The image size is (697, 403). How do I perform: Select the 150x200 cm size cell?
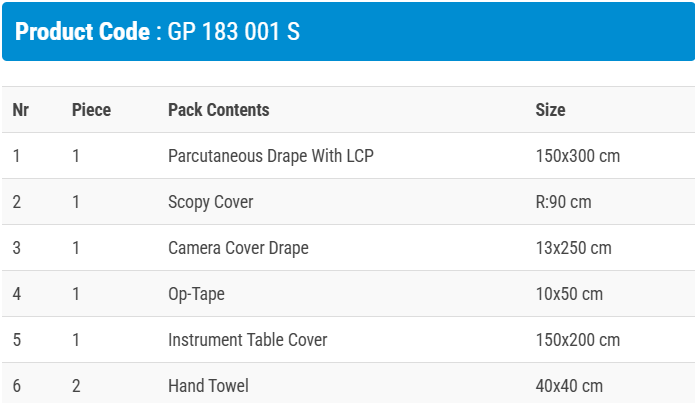[578, 340]
